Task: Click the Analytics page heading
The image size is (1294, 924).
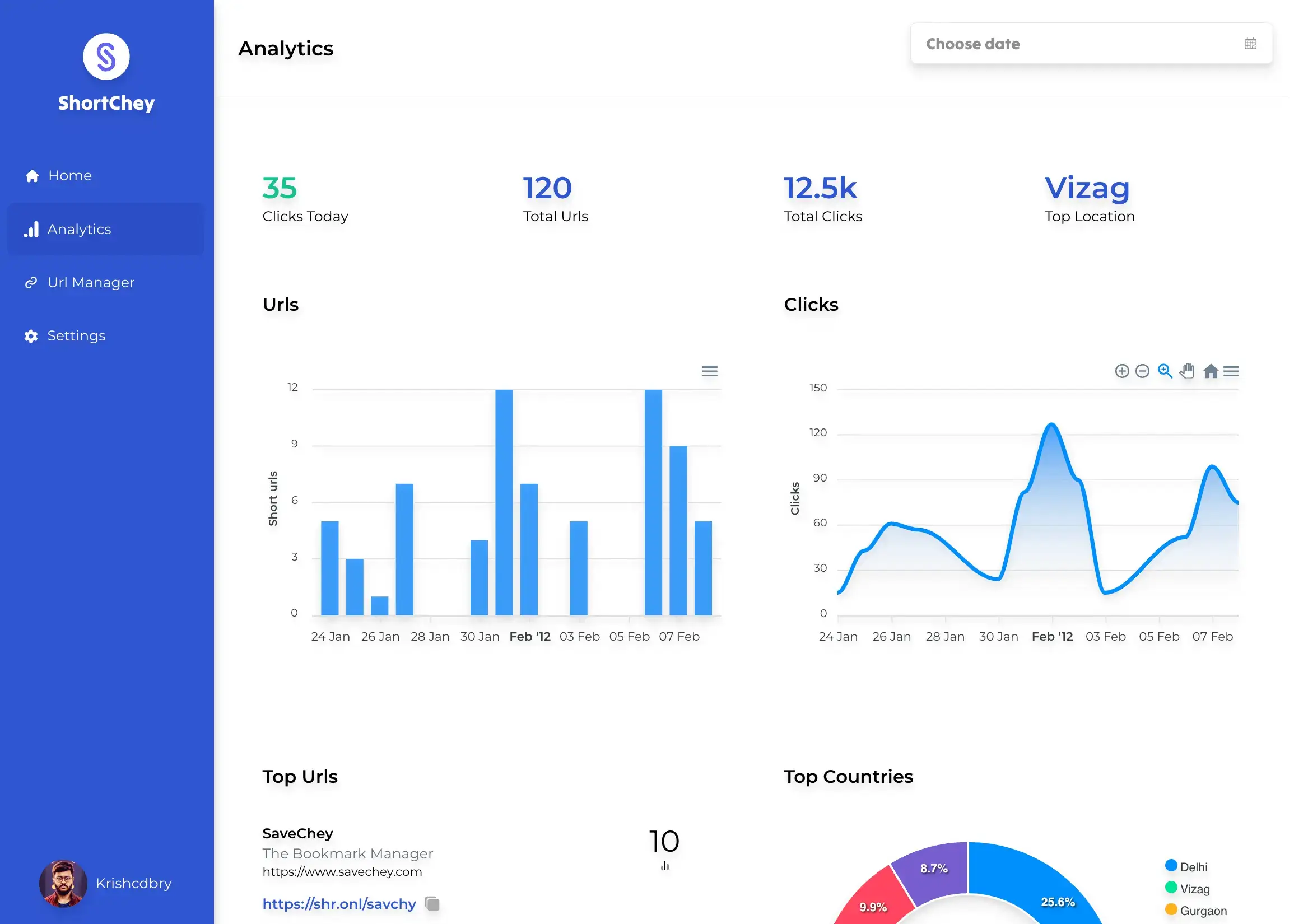Action: (286, 48)
